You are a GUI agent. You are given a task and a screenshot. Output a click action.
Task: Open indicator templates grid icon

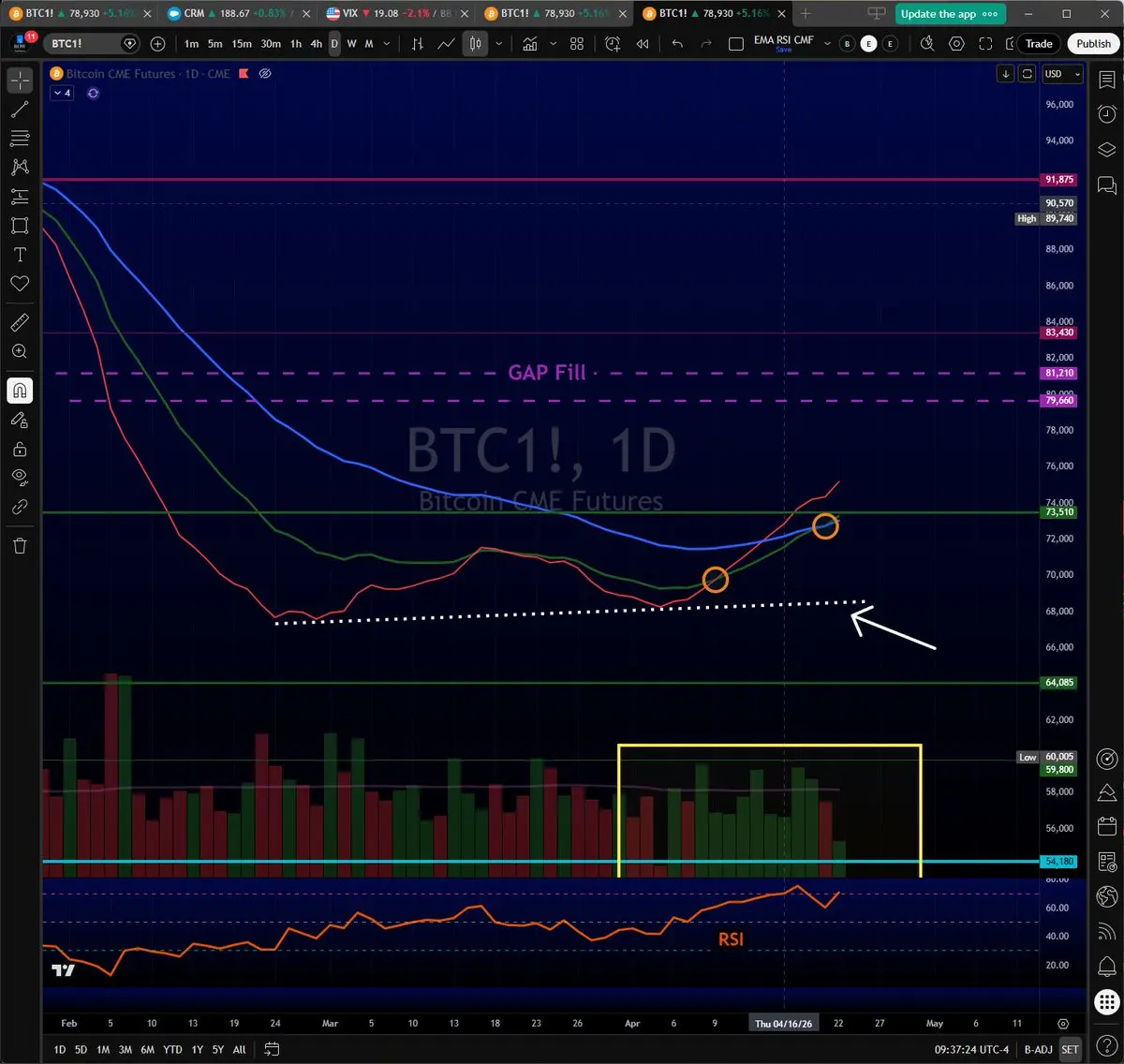pyautogui.click(x=577, y=44)
